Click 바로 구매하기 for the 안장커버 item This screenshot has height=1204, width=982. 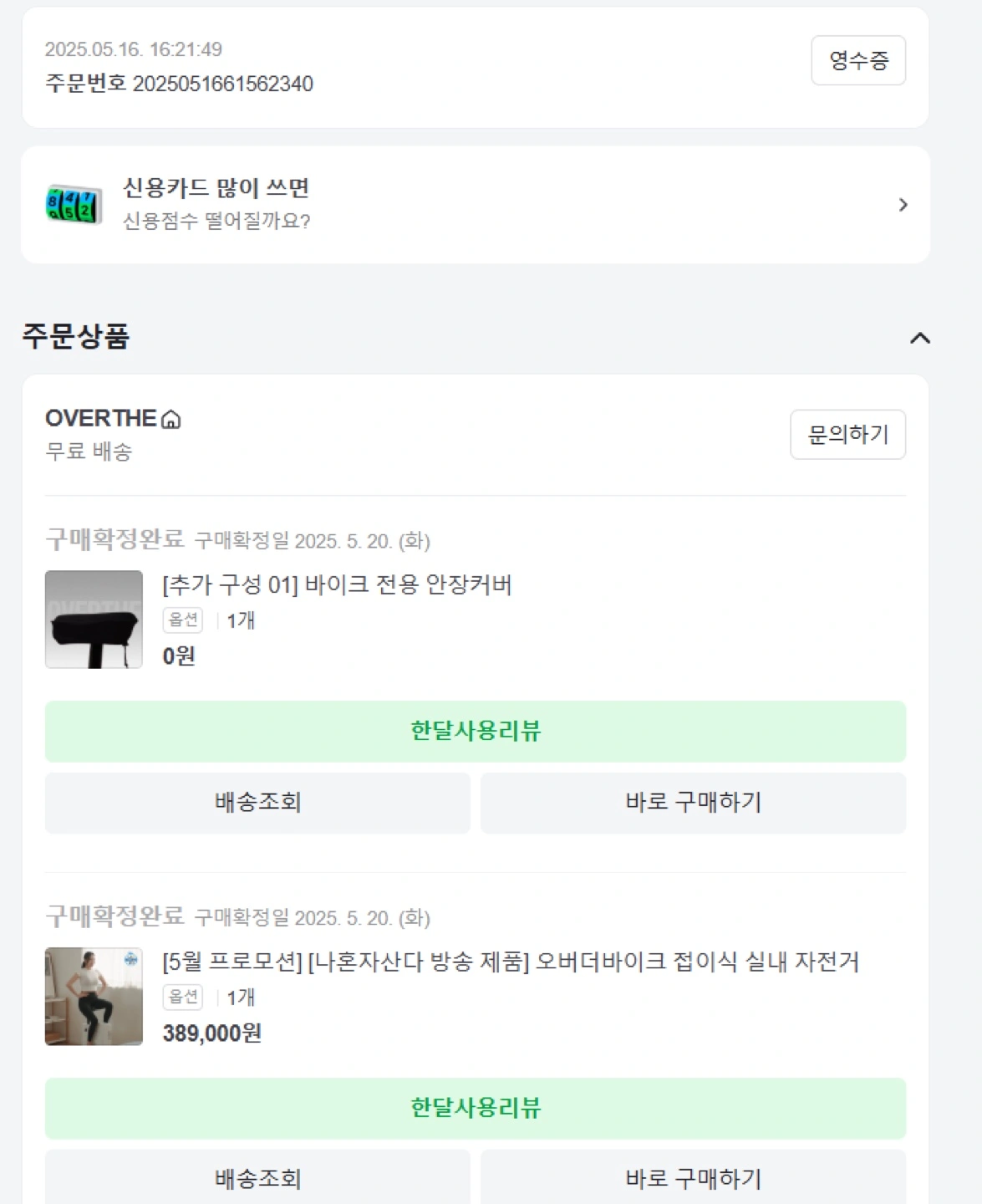click(694, 803)
